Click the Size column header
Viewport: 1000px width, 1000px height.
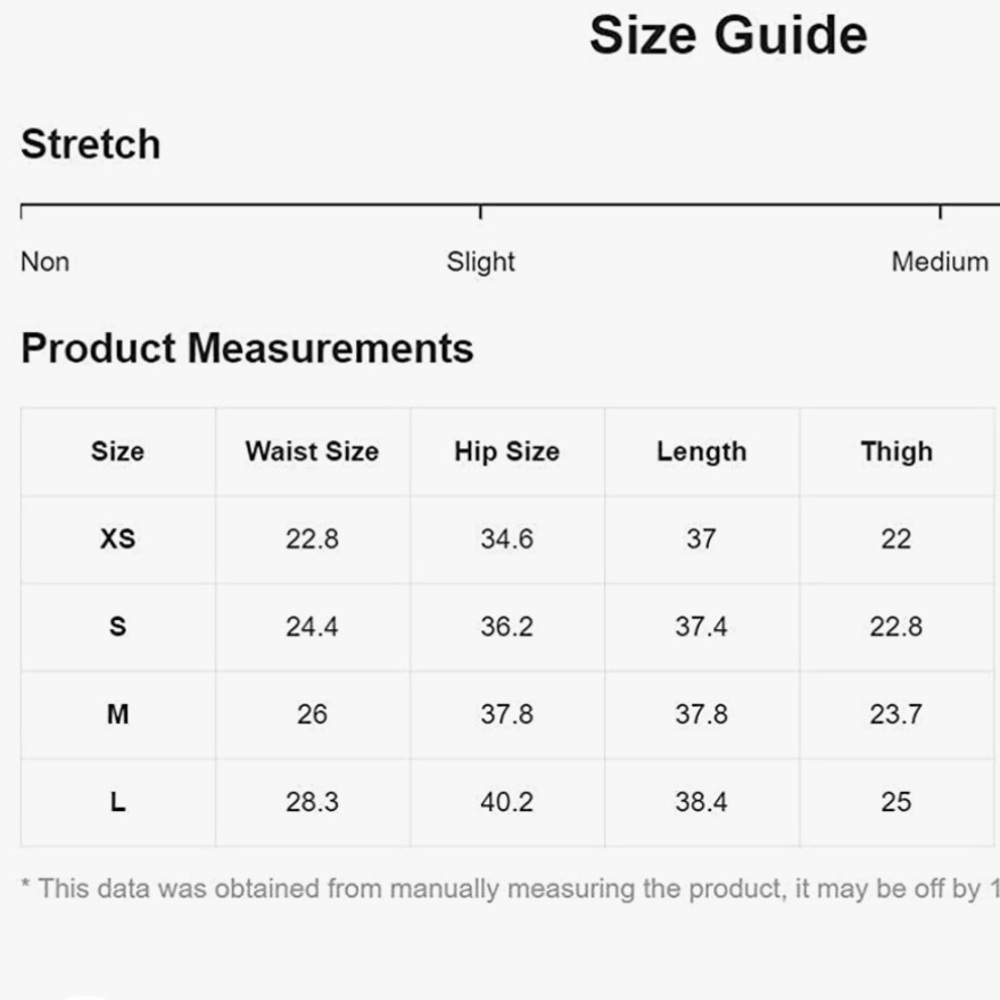(118, 452)
